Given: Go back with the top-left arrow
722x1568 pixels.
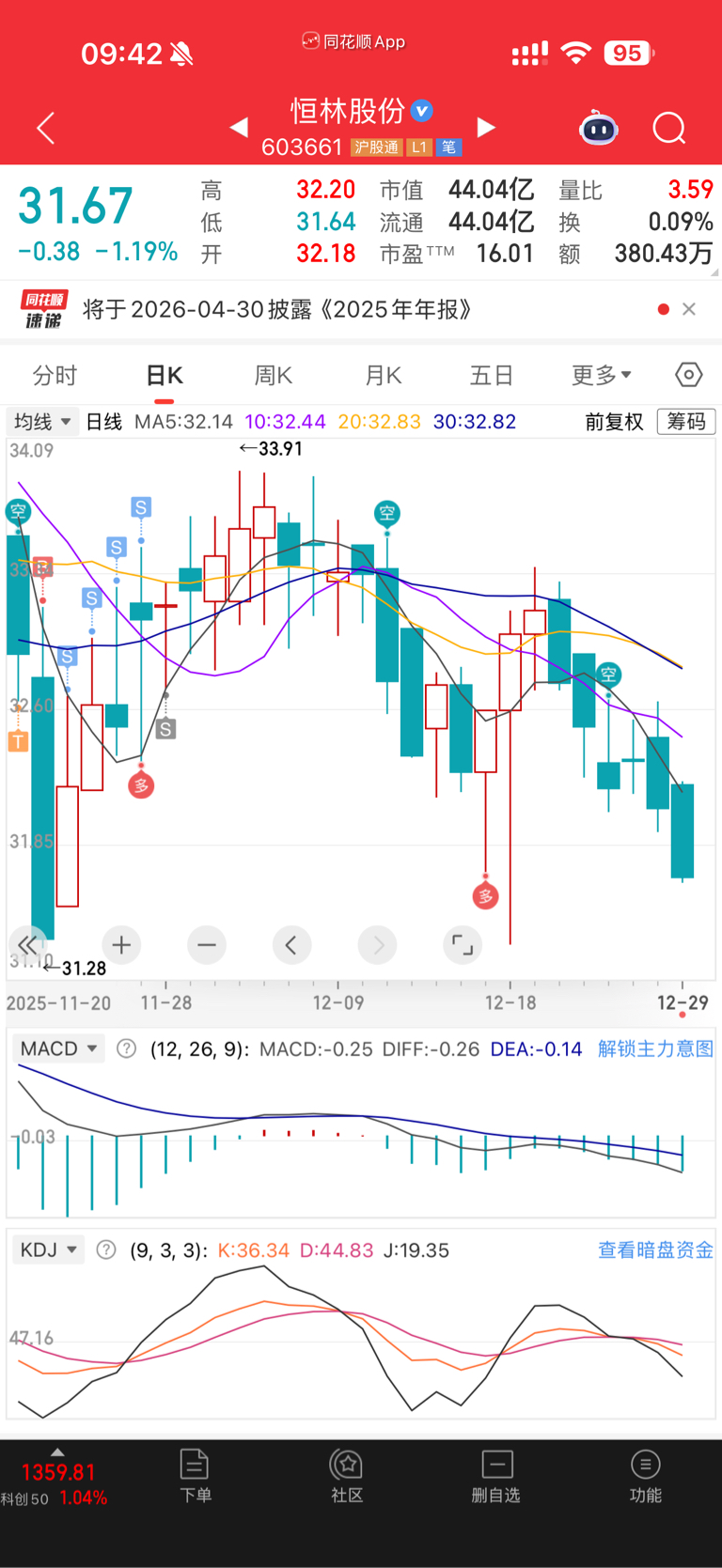Looking at the screenshot, I should pyautogui.click(x=45, y=128).
